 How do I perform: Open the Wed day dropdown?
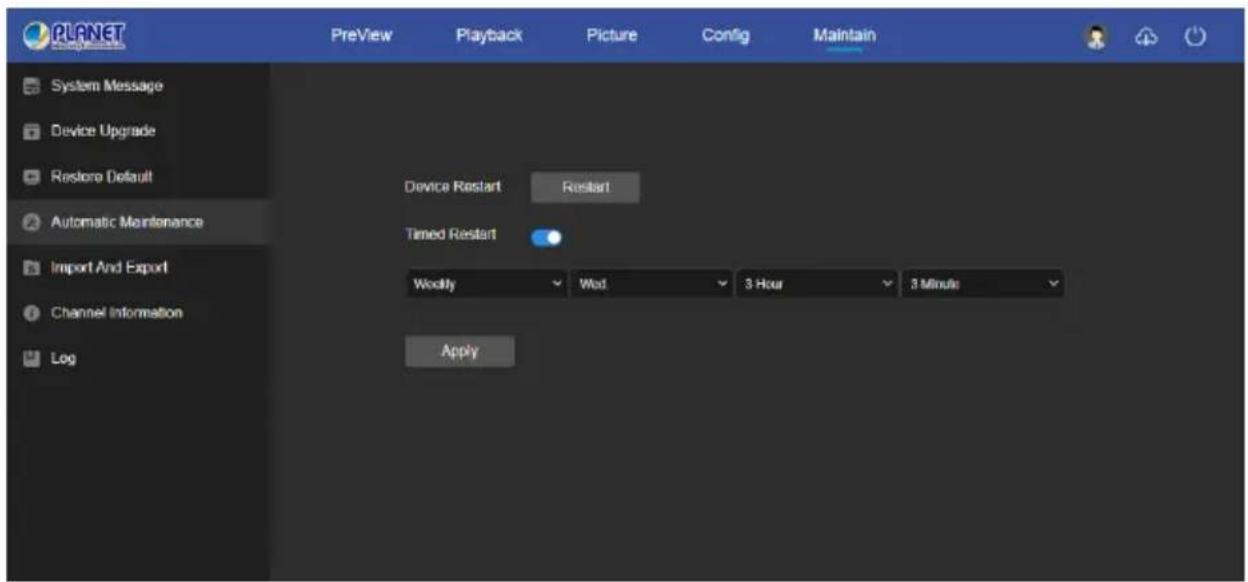pyautogui.click(x=652, y=285)
